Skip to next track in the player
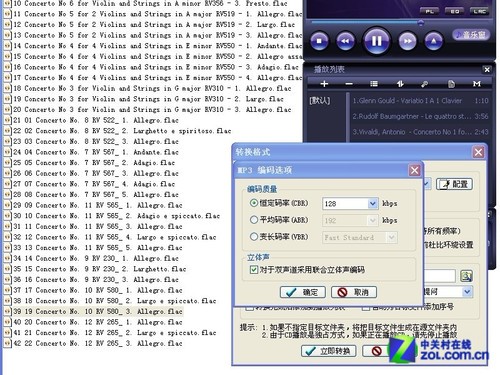 (x=407, y=41)
